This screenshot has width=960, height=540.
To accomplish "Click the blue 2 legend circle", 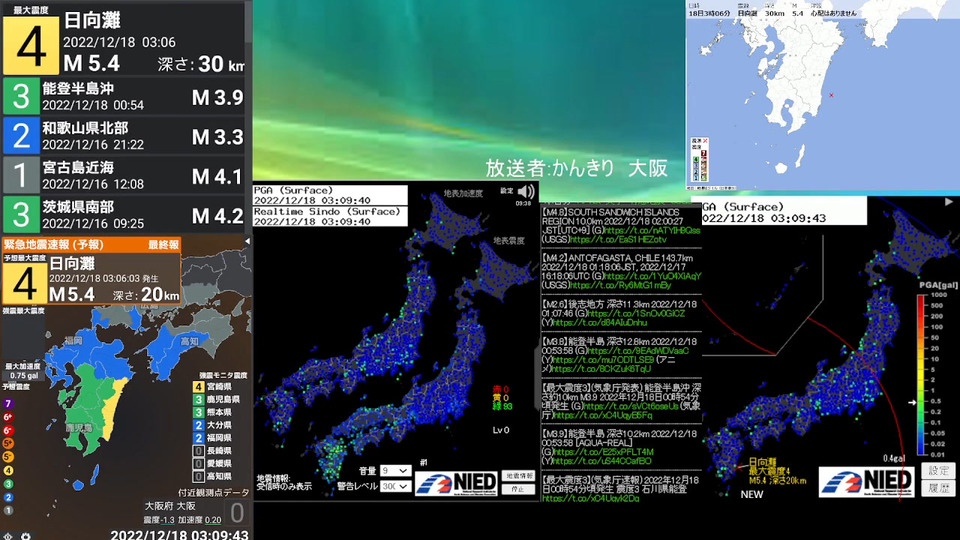I will coord(8,497).
